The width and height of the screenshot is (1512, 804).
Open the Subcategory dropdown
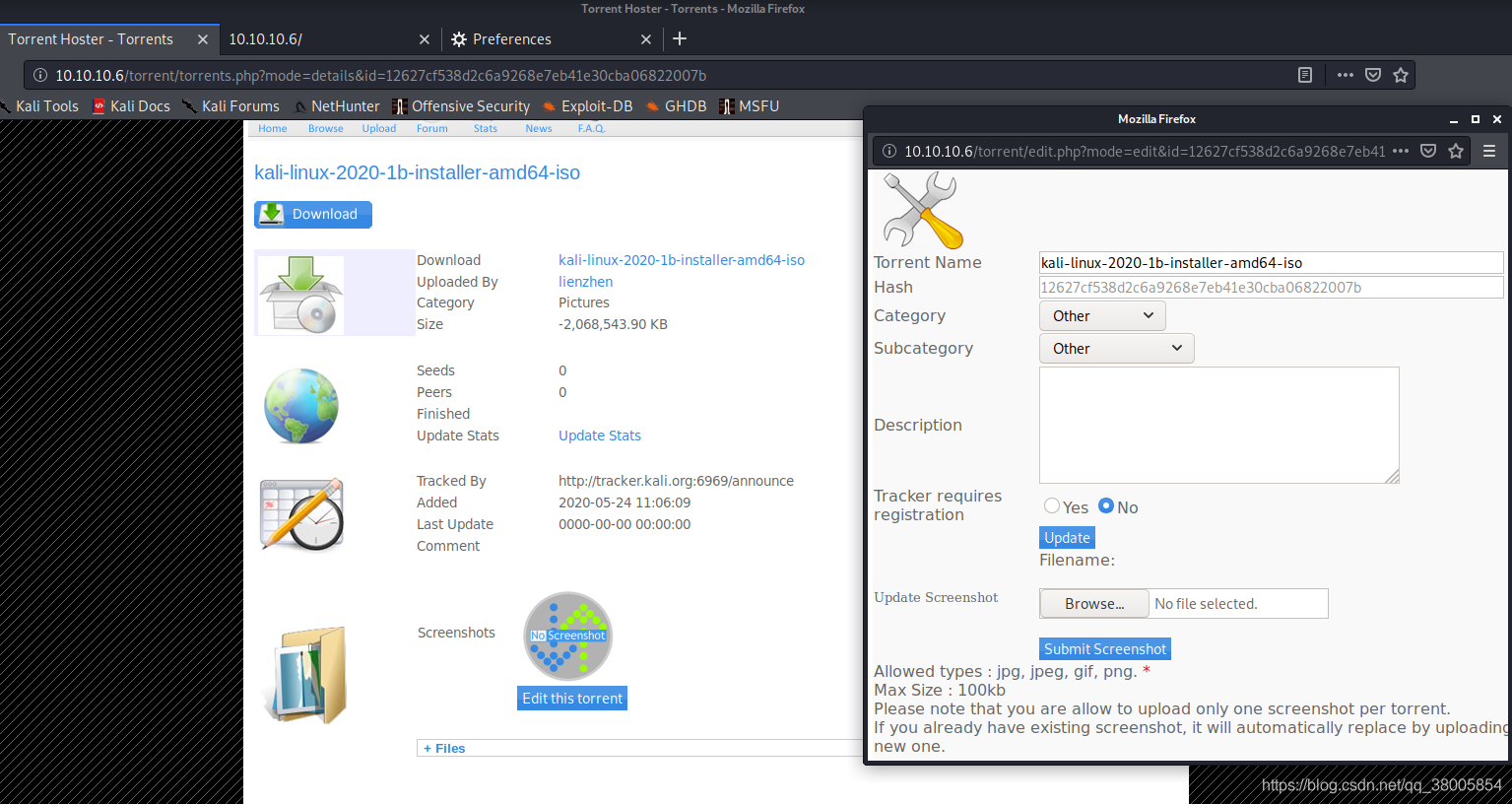[x=1116, y=349]
